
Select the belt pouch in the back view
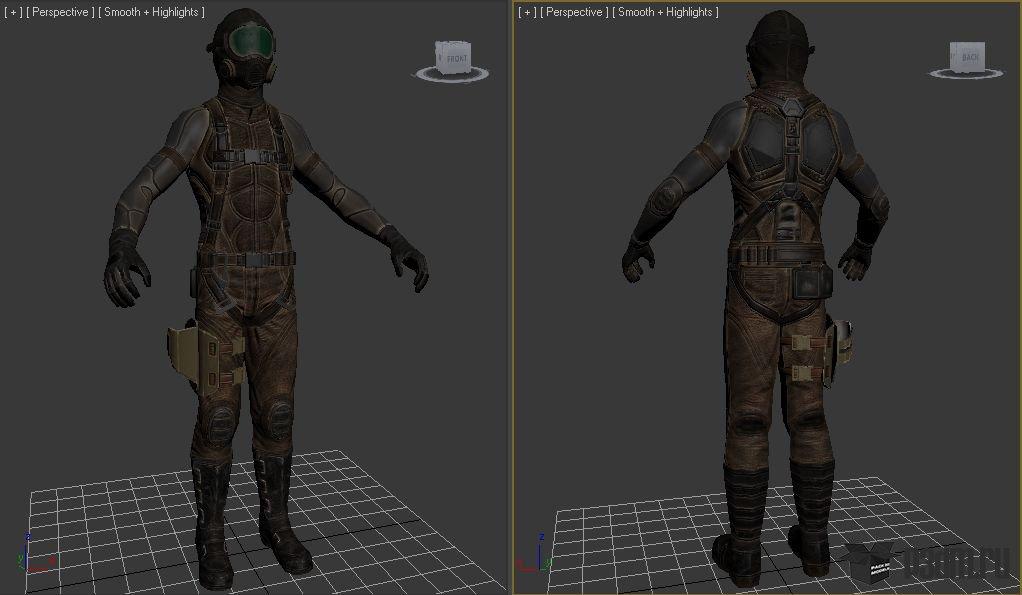(810, 284)
